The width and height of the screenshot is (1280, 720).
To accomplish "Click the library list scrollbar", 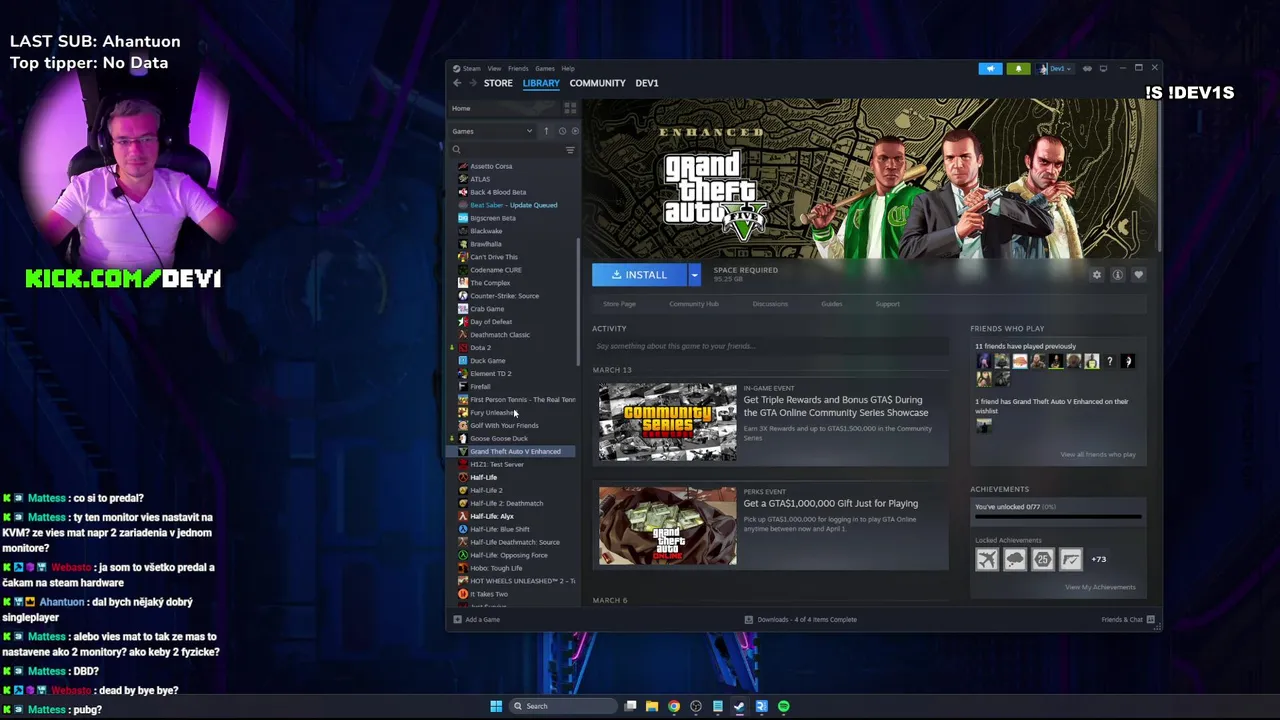I will coord(579,303).
